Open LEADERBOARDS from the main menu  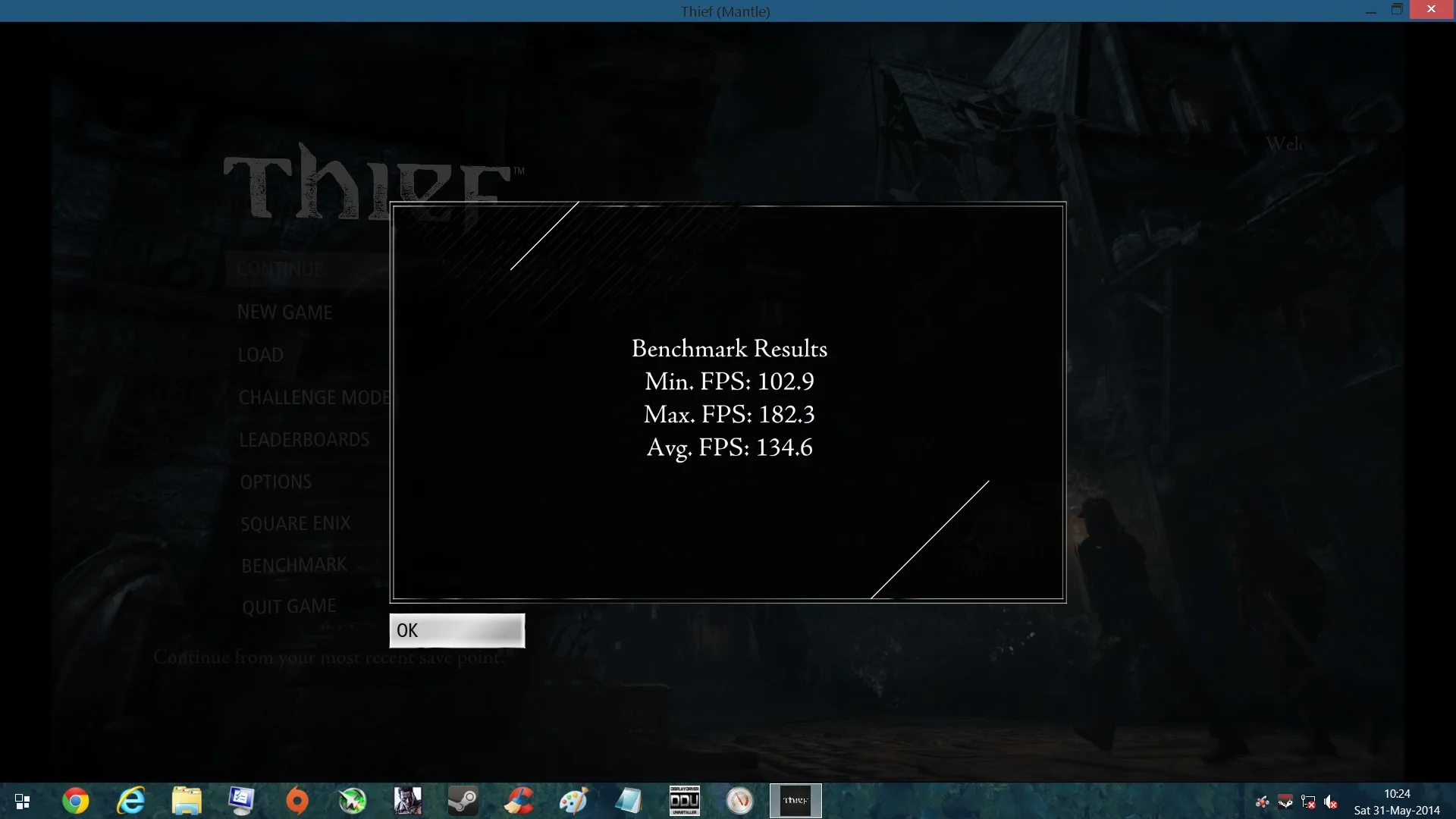tap(304, 440)
